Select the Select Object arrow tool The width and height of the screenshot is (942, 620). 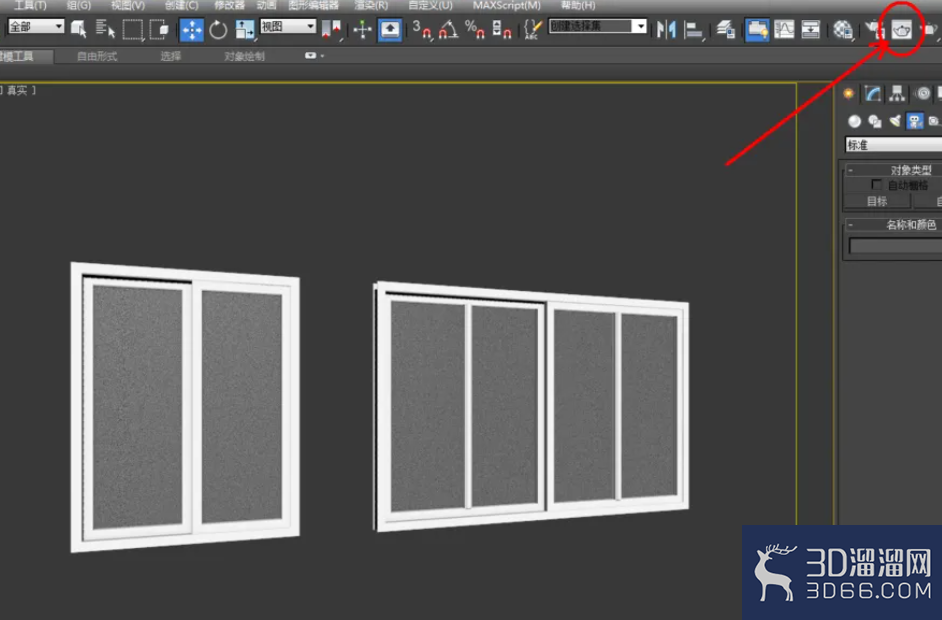[78, 29]
